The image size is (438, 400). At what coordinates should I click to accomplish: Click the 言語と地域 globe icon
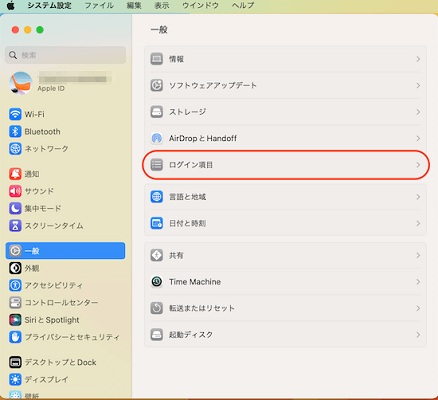(x=157, y=197)
